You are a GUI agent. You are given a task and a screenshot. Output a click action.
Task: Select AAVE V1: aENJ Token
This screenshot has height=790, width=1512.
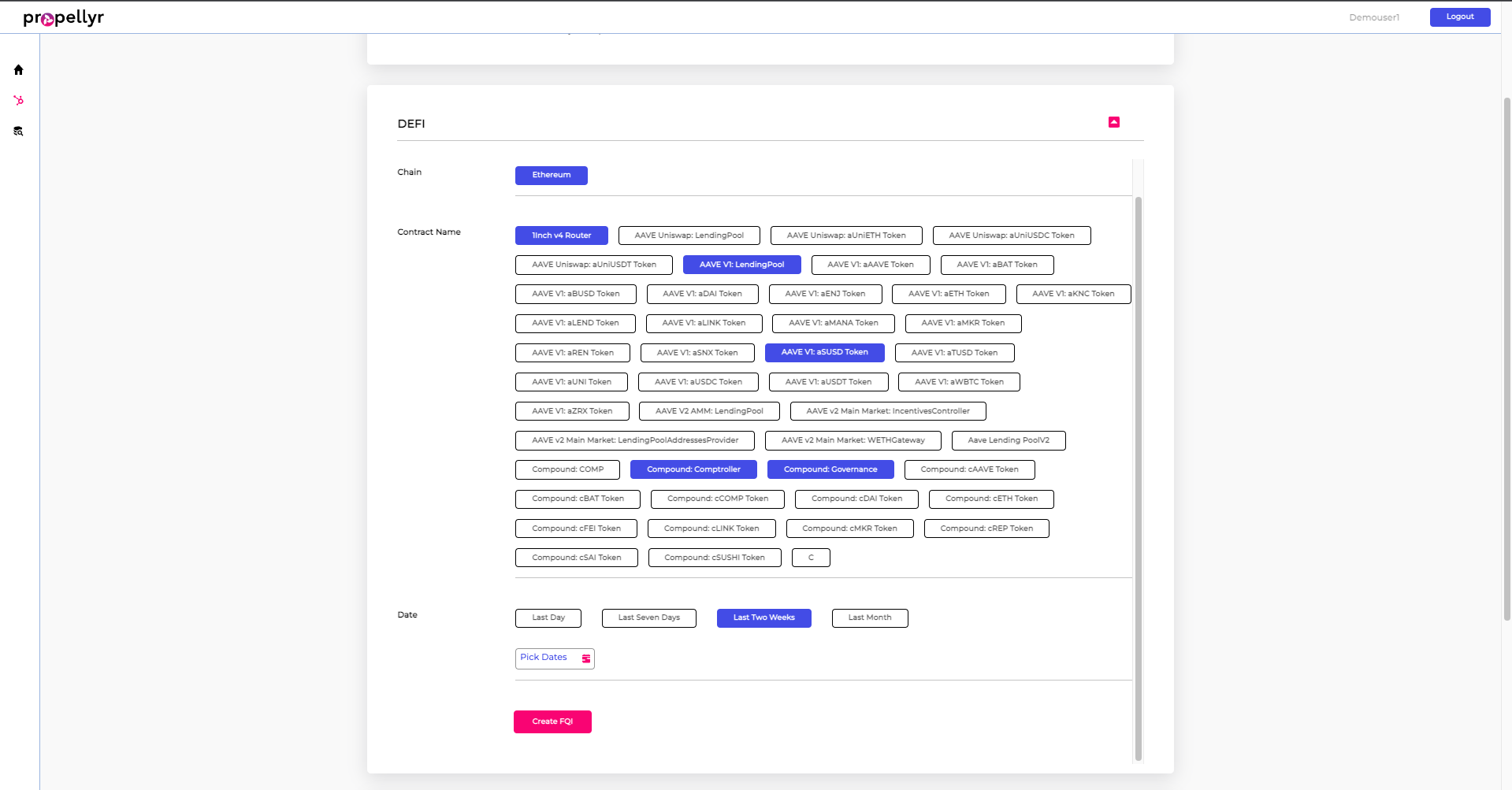826,294
